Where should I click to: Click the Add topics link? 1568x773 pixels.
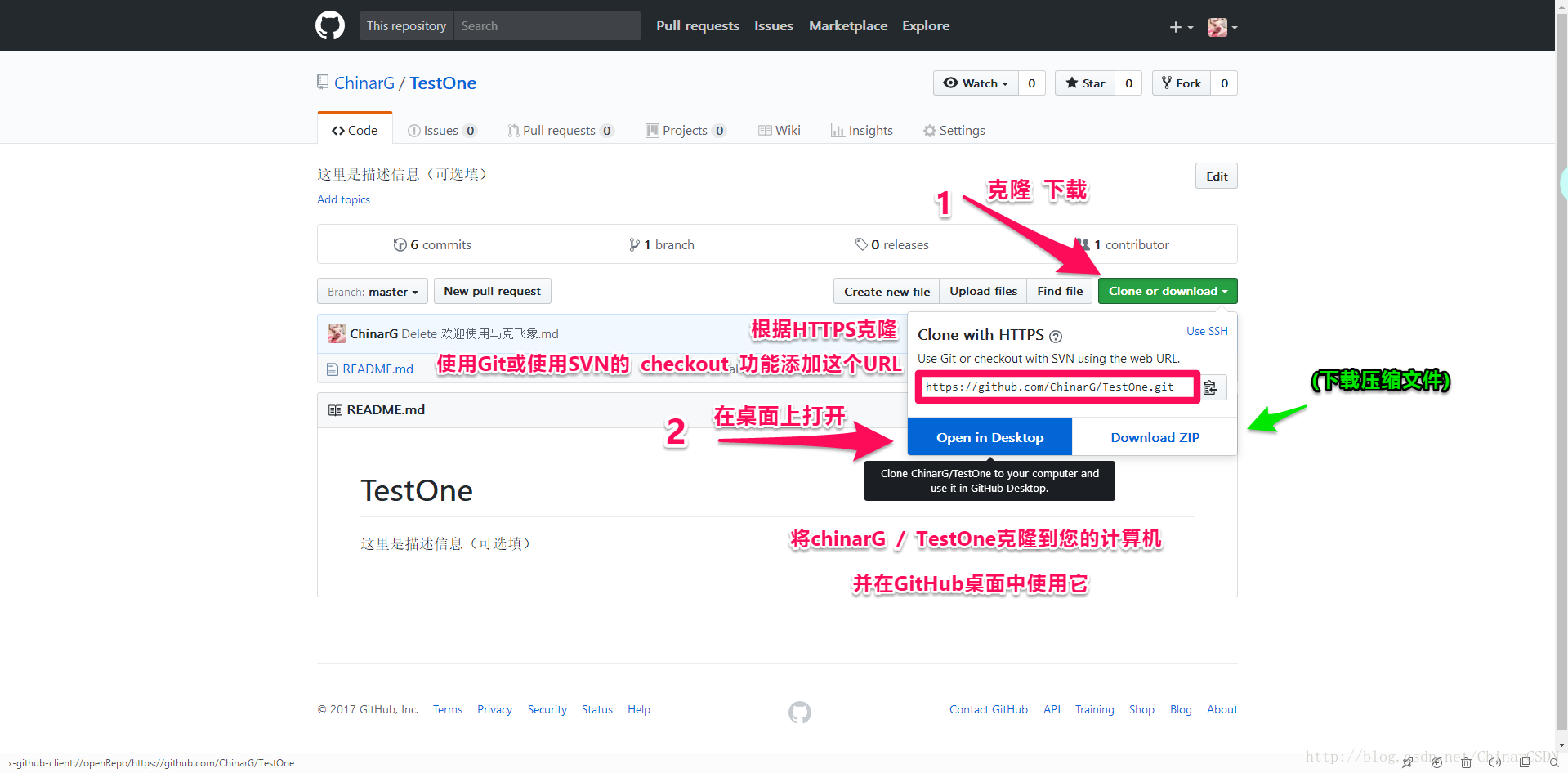(x=343, y=199)
